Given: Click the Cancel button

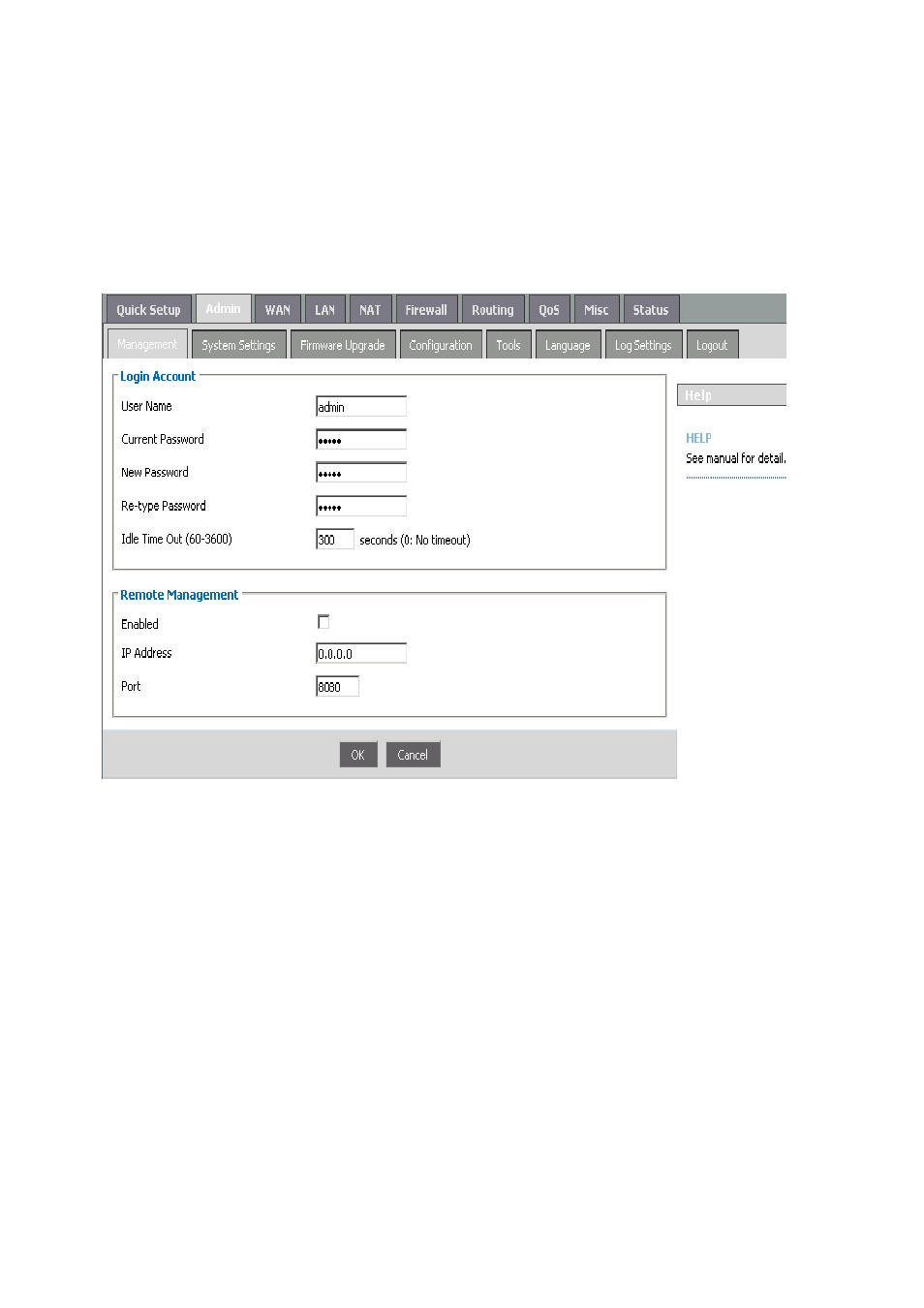Looking at the screenshot, I should [413, 755].
